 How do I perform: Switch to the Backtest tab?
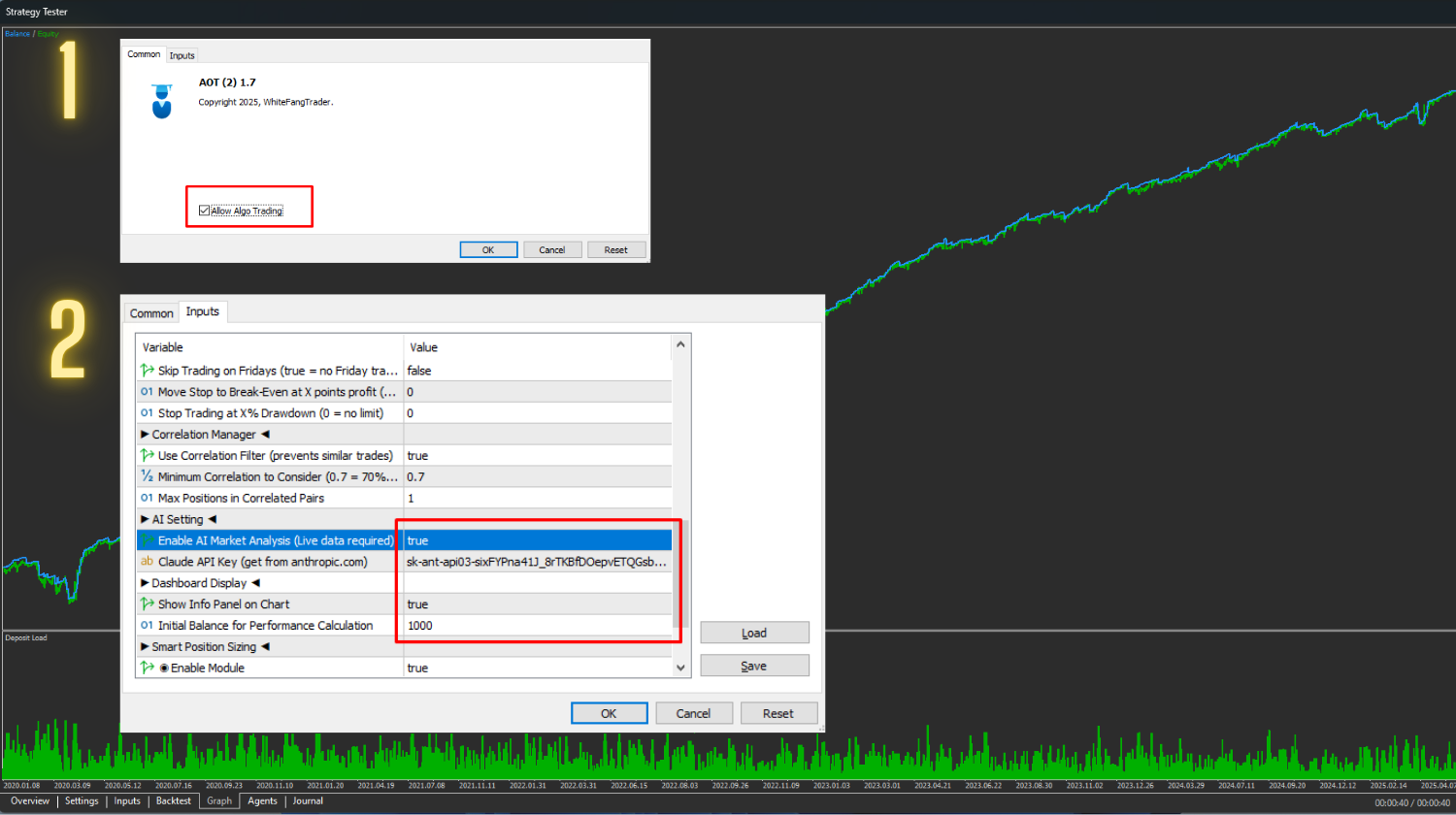tap(174, 801)
